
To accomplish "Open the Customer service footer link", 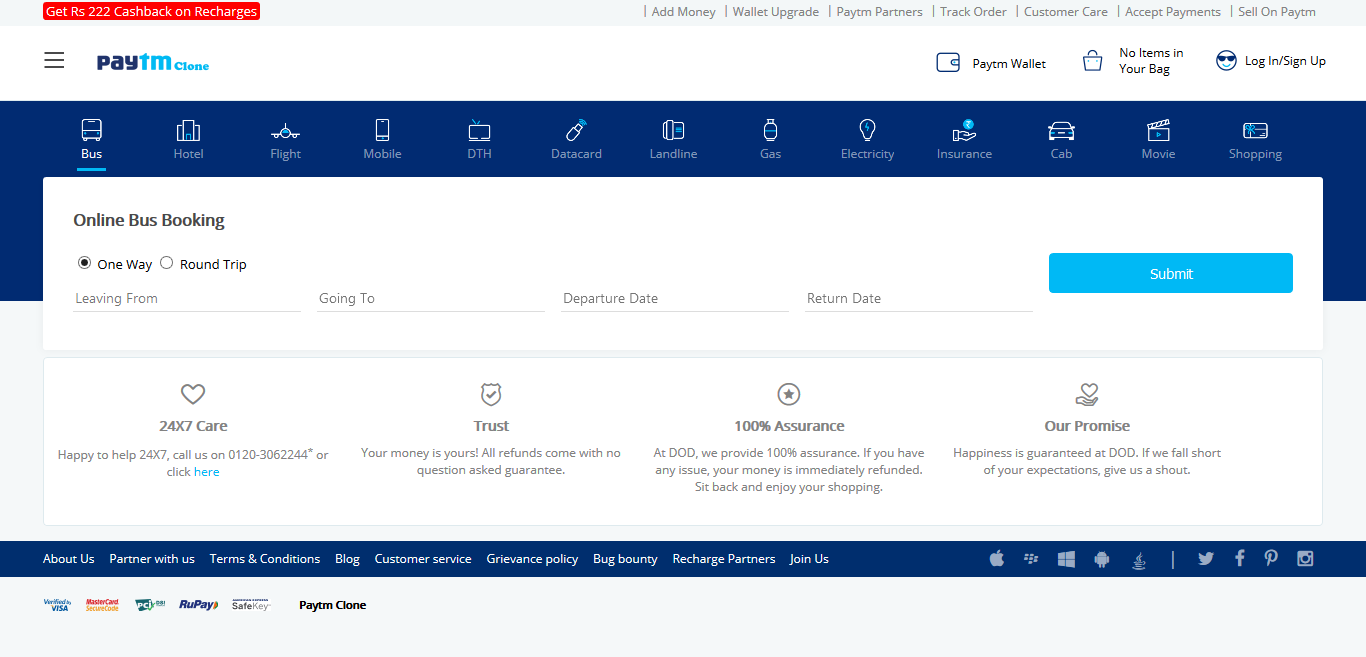I will 423,559.
